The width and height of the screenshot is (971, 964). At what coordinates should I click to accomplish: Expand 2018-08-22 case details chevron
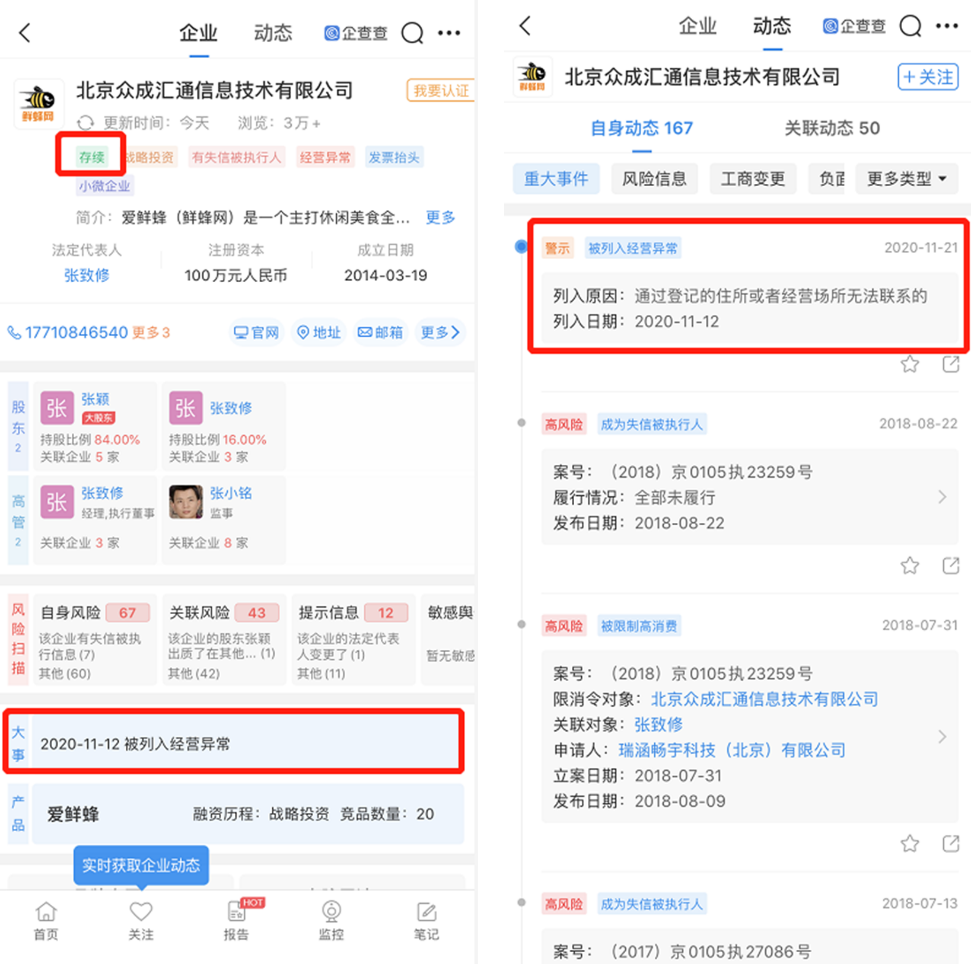tap(942, 497)
